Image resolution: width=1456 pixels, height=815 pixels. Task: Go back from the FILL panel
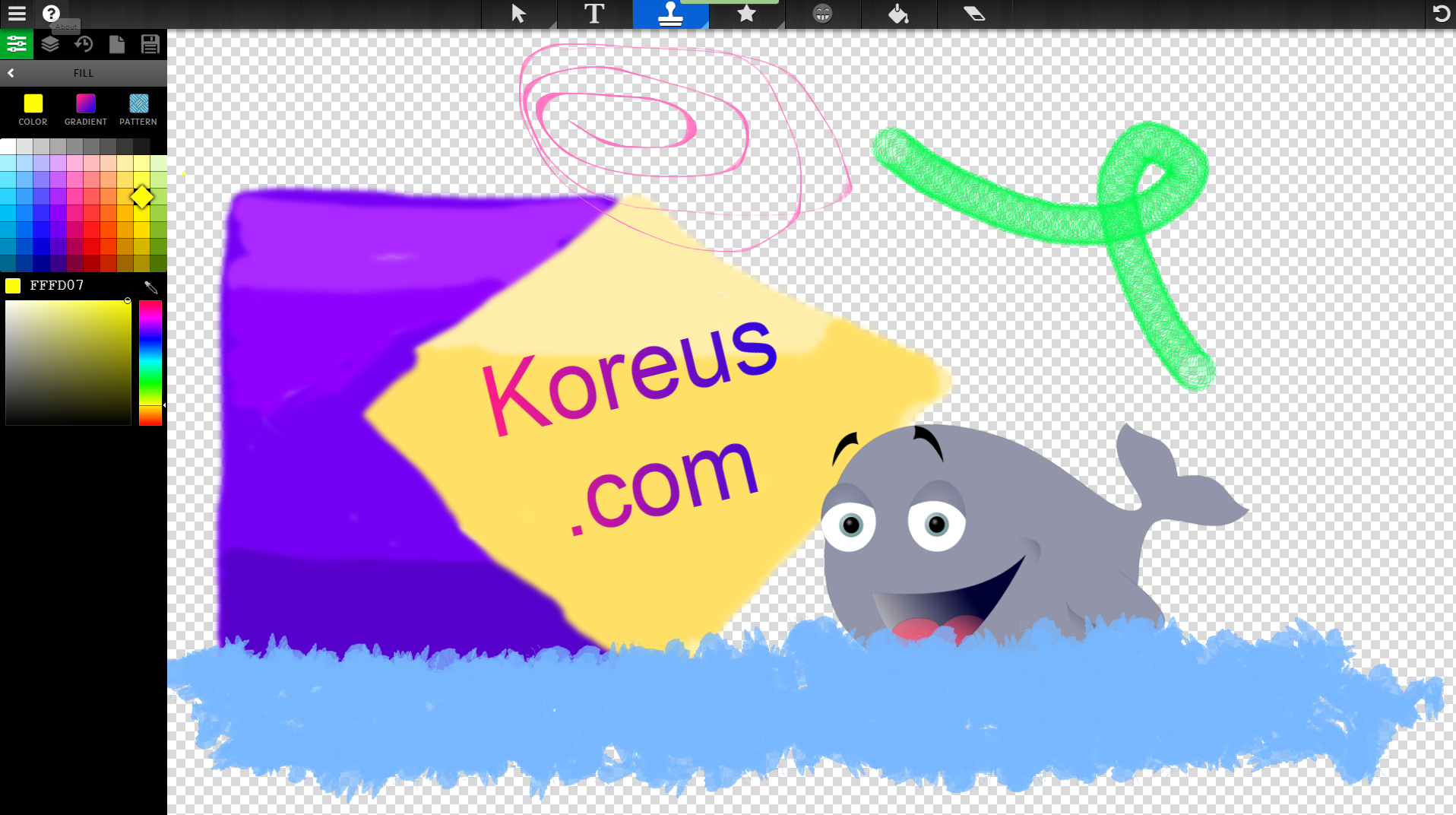click(x=11, y=73)
